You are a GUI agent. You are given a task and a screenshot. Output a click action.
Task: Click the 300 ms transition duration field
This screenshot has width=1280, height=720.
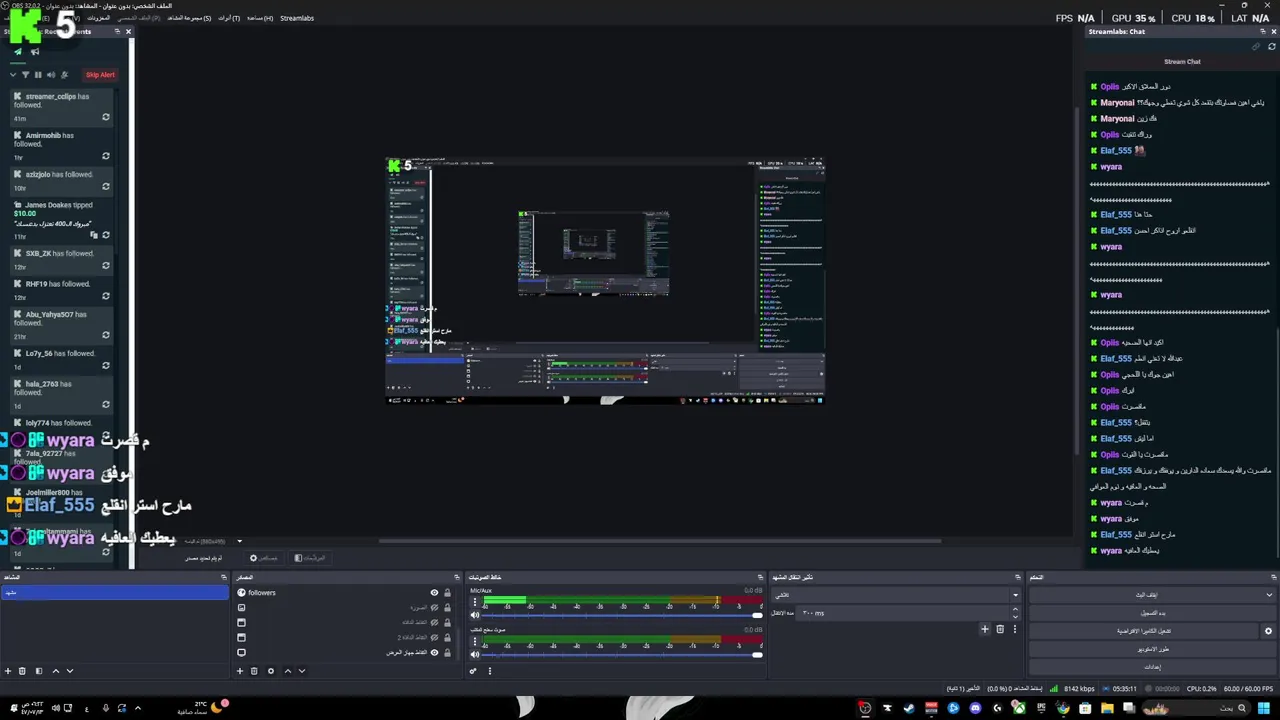[x=905, y=613]
